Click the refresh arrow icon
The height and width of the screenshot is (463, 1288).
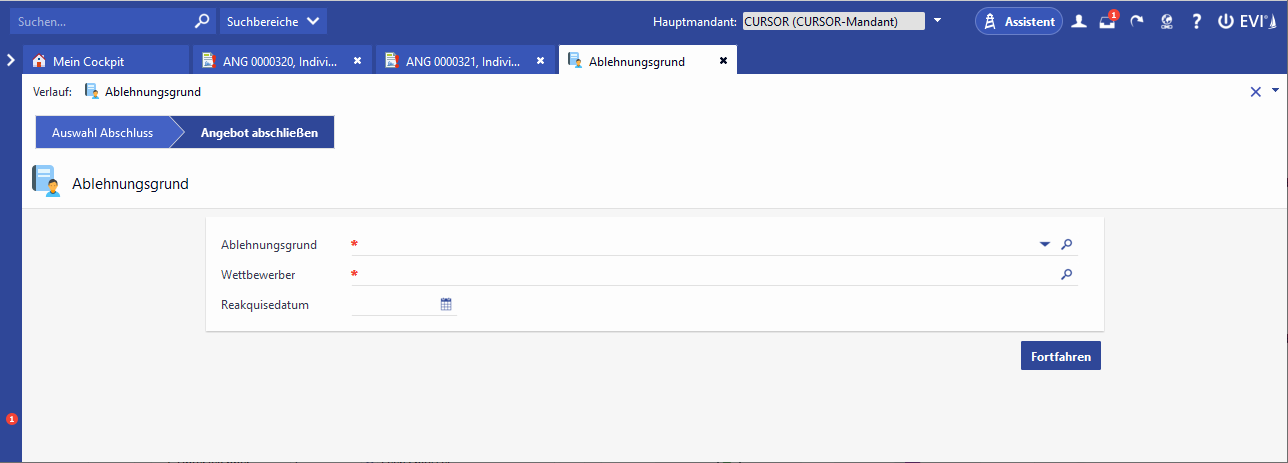(x=1137, y=21)
